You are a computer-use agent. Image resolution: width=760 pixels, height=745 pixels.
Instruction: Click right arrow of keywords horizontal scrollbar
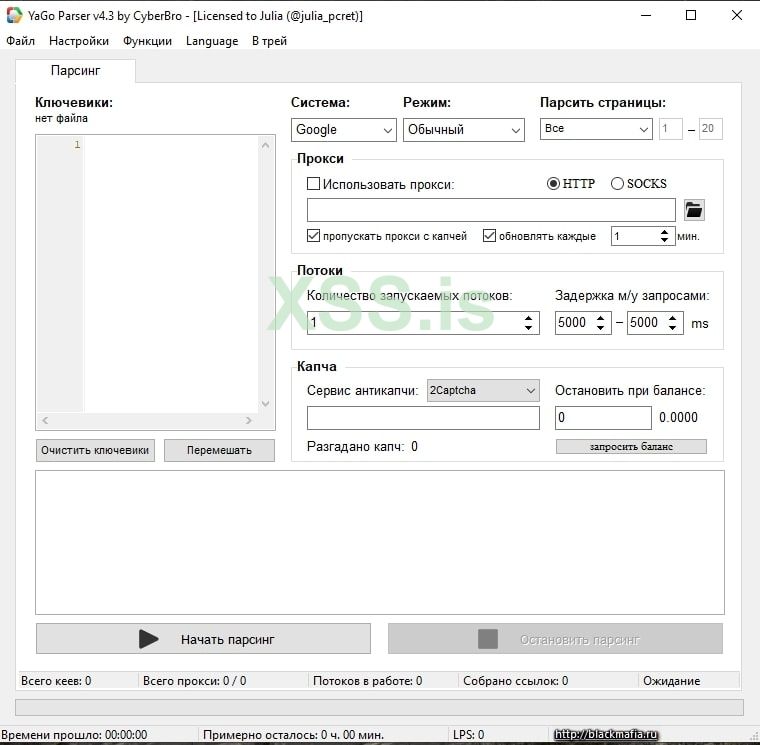point(249,420)
